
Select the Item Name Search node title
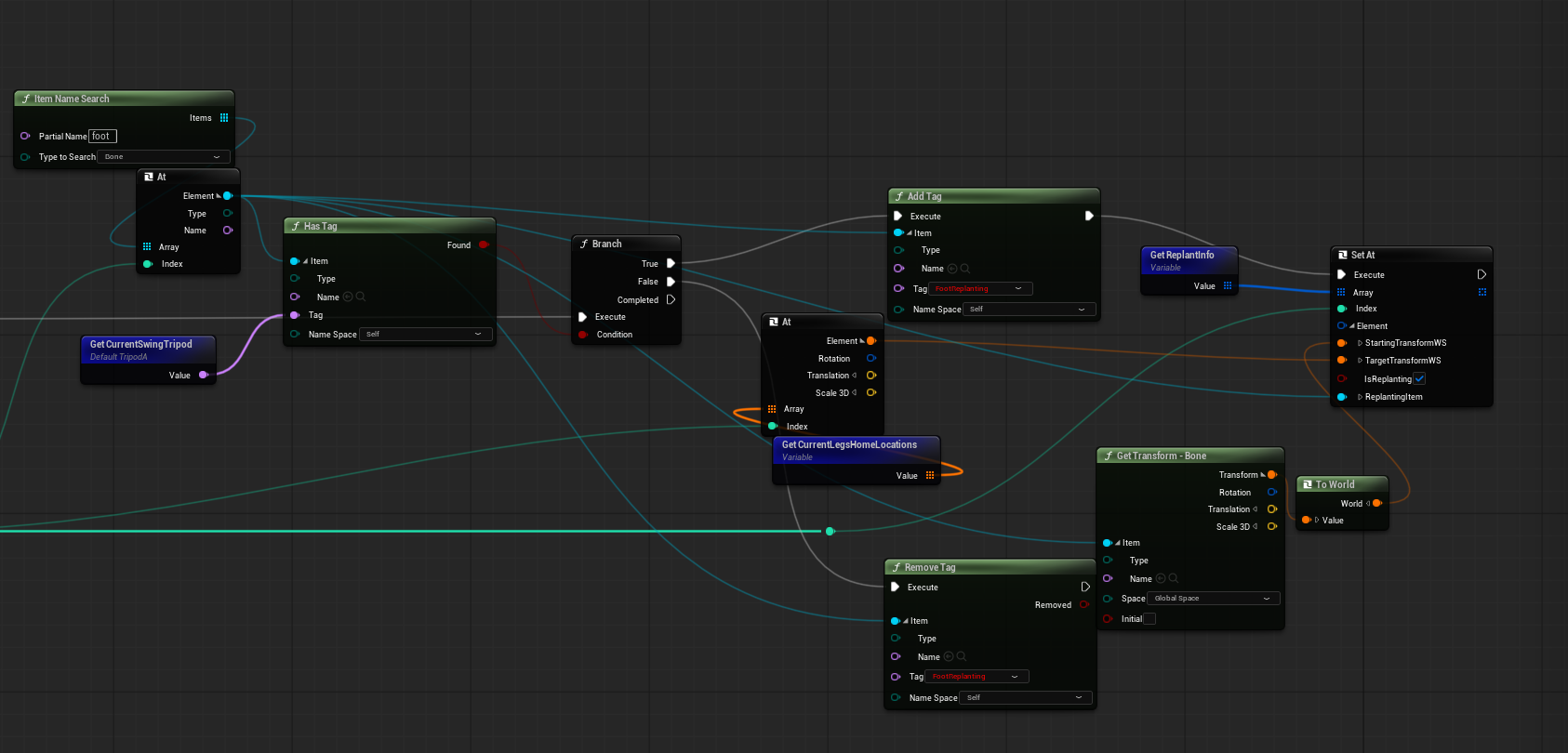pos(72,99)
